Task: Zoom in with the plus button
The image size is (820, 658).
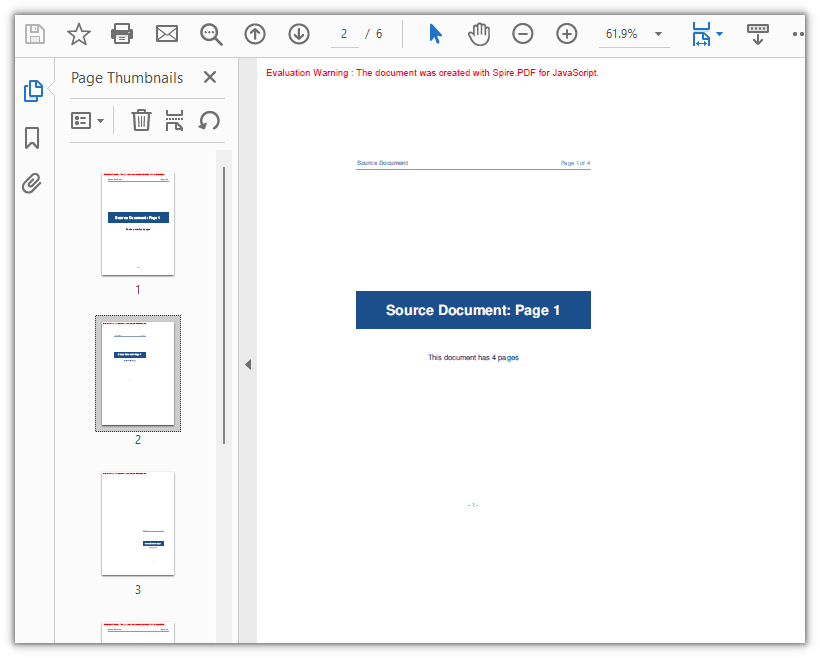Action: point(566,34)
